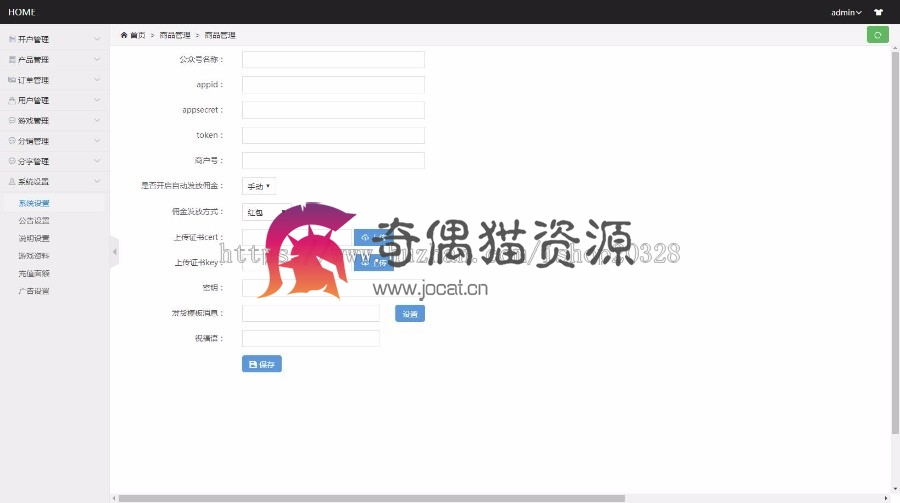The image size is (900, 503).
Task: Open the 红包 payout method dropdown
Action: (x=266, y=212)
